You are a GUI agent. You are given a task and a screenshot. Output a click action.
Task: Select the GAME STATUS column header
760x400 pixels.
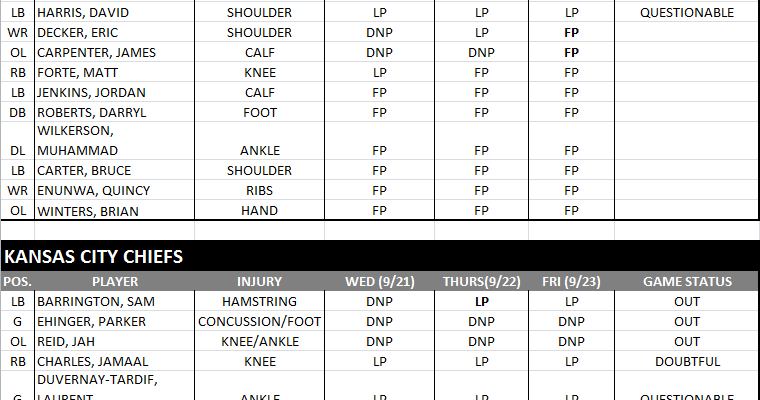(x=686, y=282)
